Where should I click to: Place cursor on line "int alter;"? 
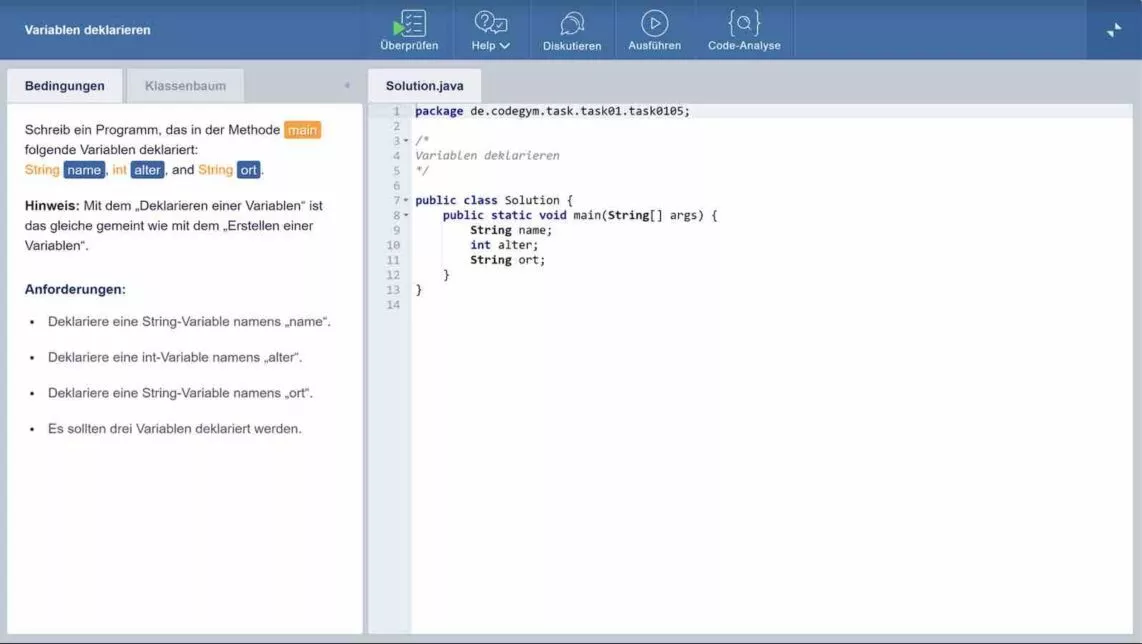point(504,245)
